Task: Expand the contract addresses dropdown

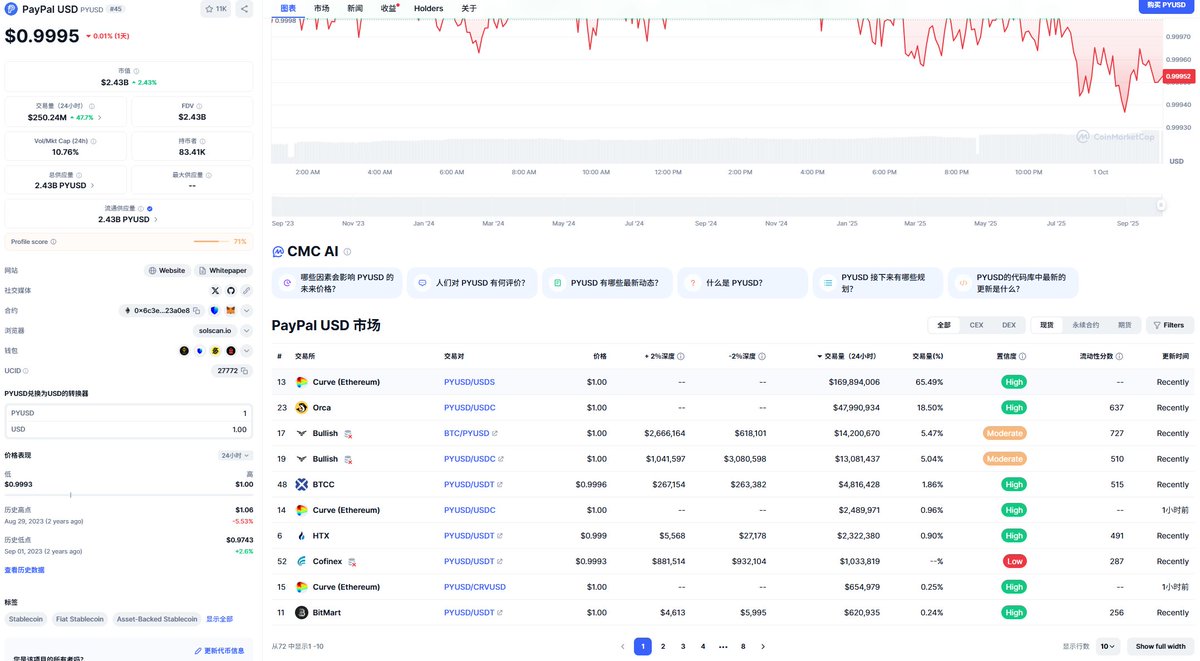Action: 246,310
